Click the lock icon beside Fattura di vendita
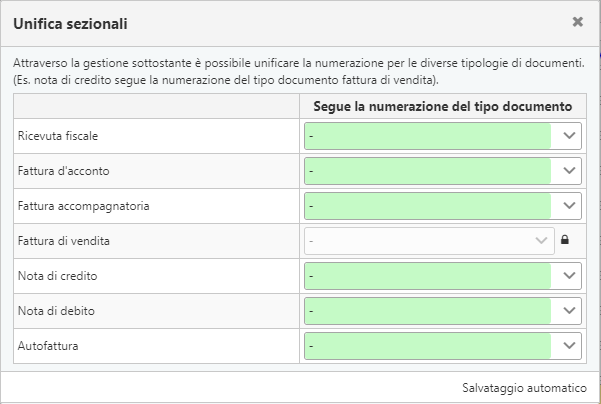Image resolution: width=601 pixels, height=404 pixels. (565, 240)
